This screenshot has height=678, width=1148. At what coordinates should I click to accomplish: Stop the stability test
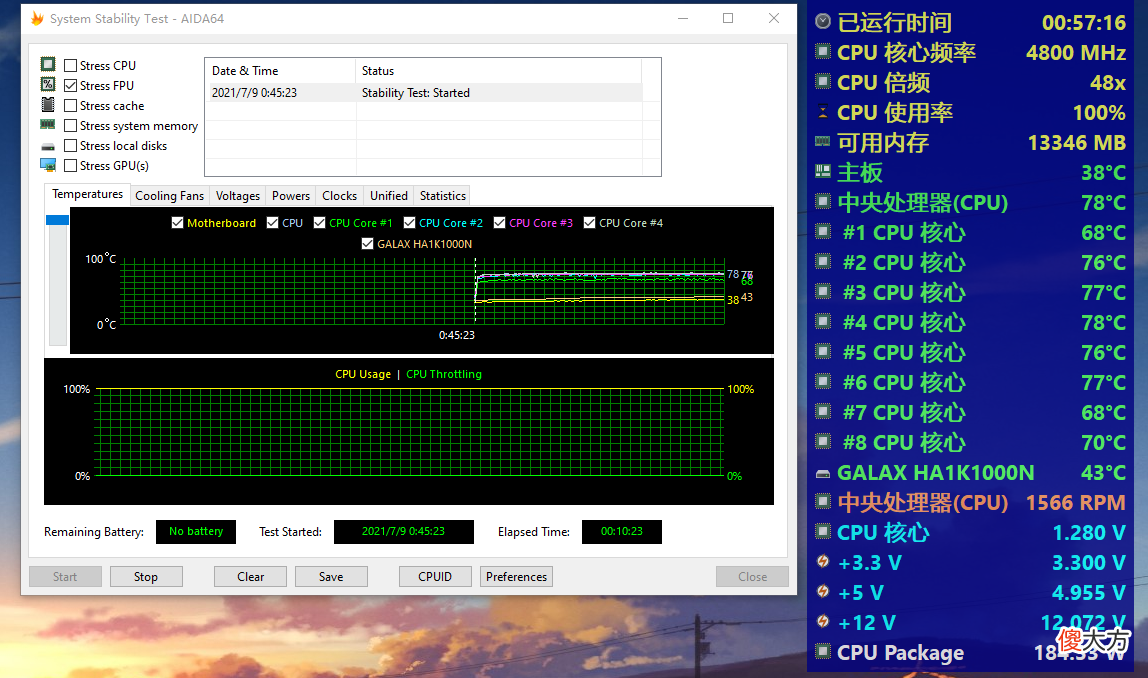coord(146,577)
